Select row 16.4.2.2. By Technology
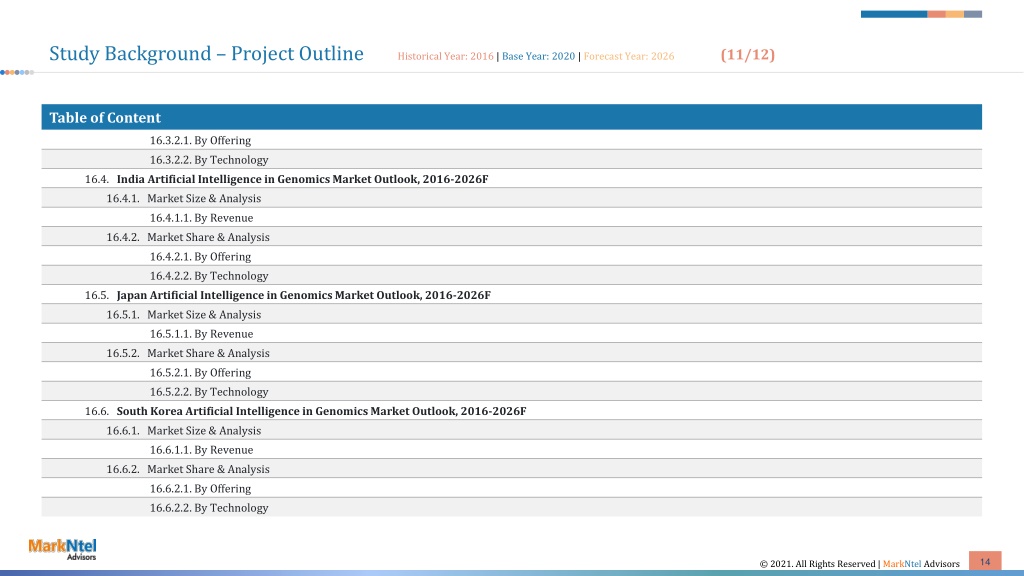This screenshot has height=576, width=1024. [x=511, y=276]
